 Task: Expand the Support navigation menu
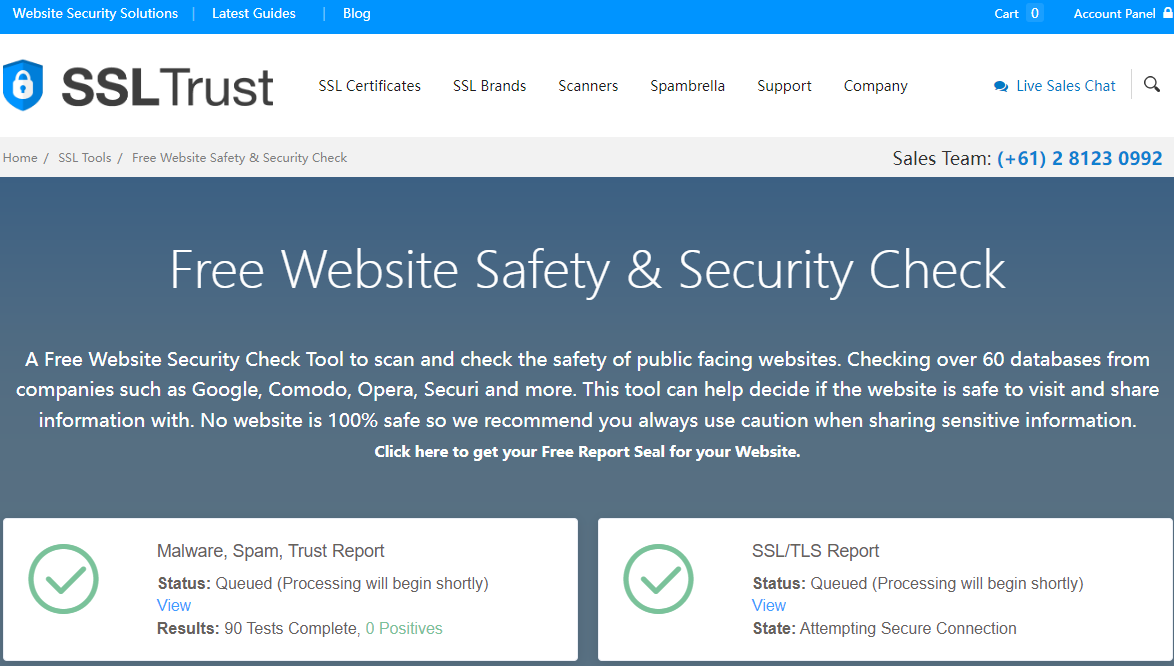(x=784, y=86)
